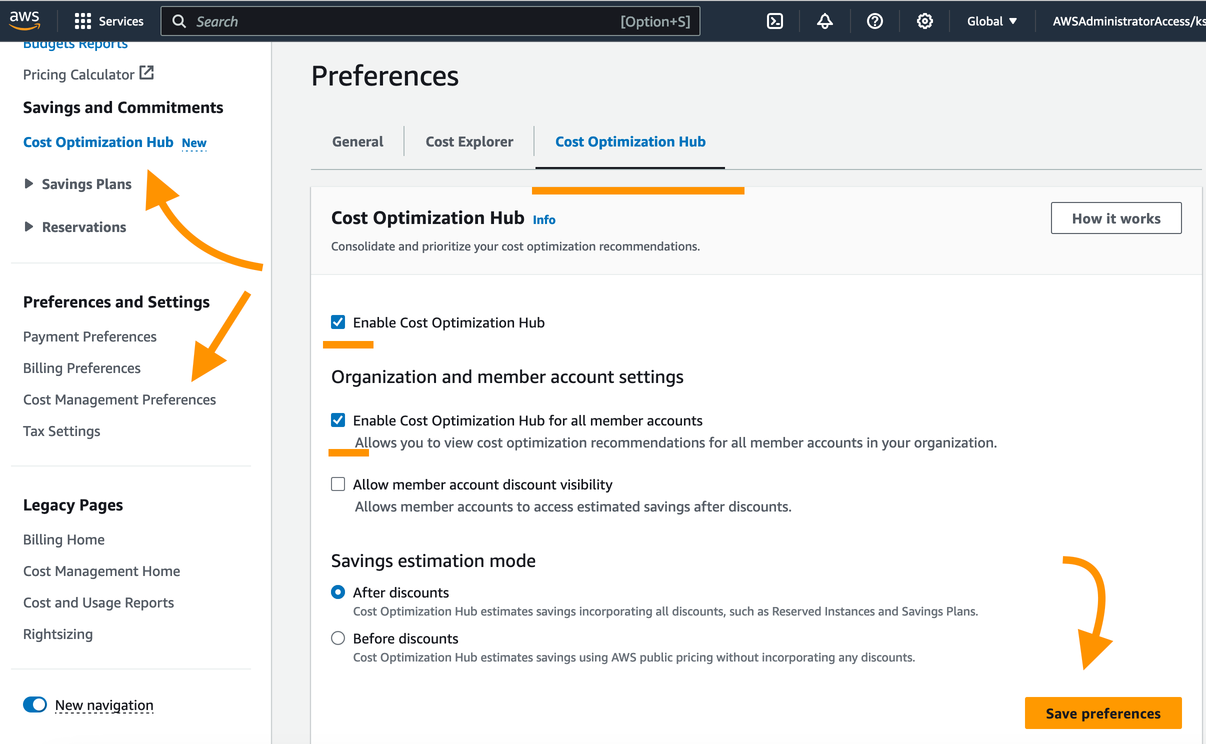Open Pricing Calculator link
The image size is (1206, 744).
click(x=78, y=74)
